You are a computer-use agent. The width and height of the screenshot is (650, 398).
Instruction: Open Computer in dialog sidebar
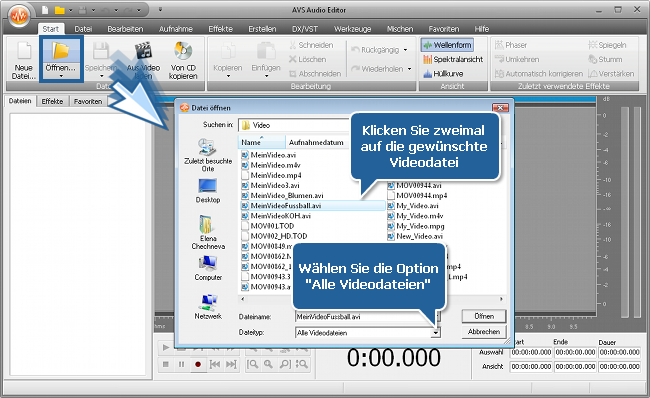click(x=208, y=268)
